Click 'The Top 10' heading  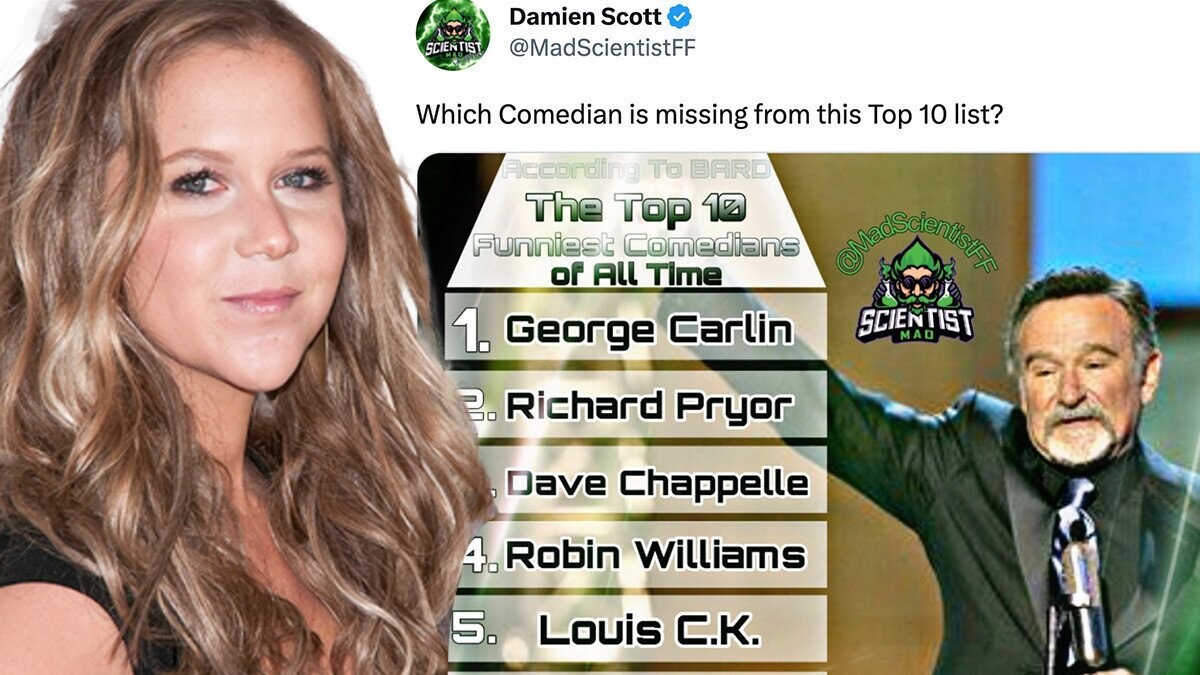click(x=636, y=208)
